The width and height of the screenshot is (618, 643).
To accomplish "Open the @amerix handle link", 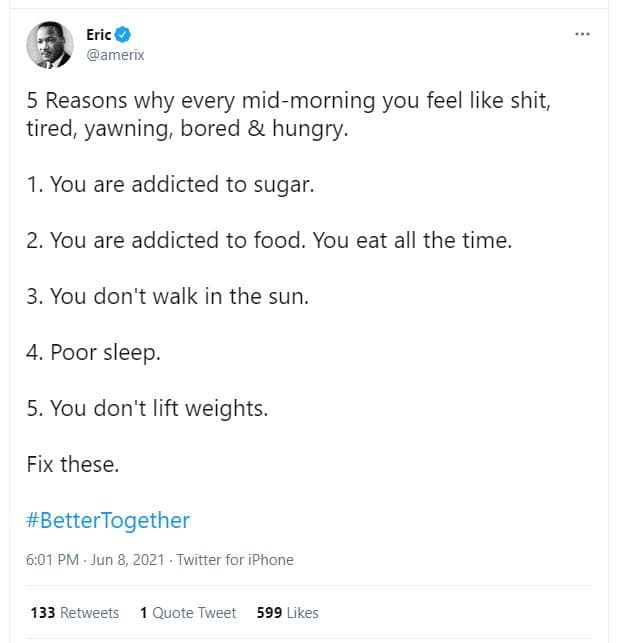I will 115,55.
